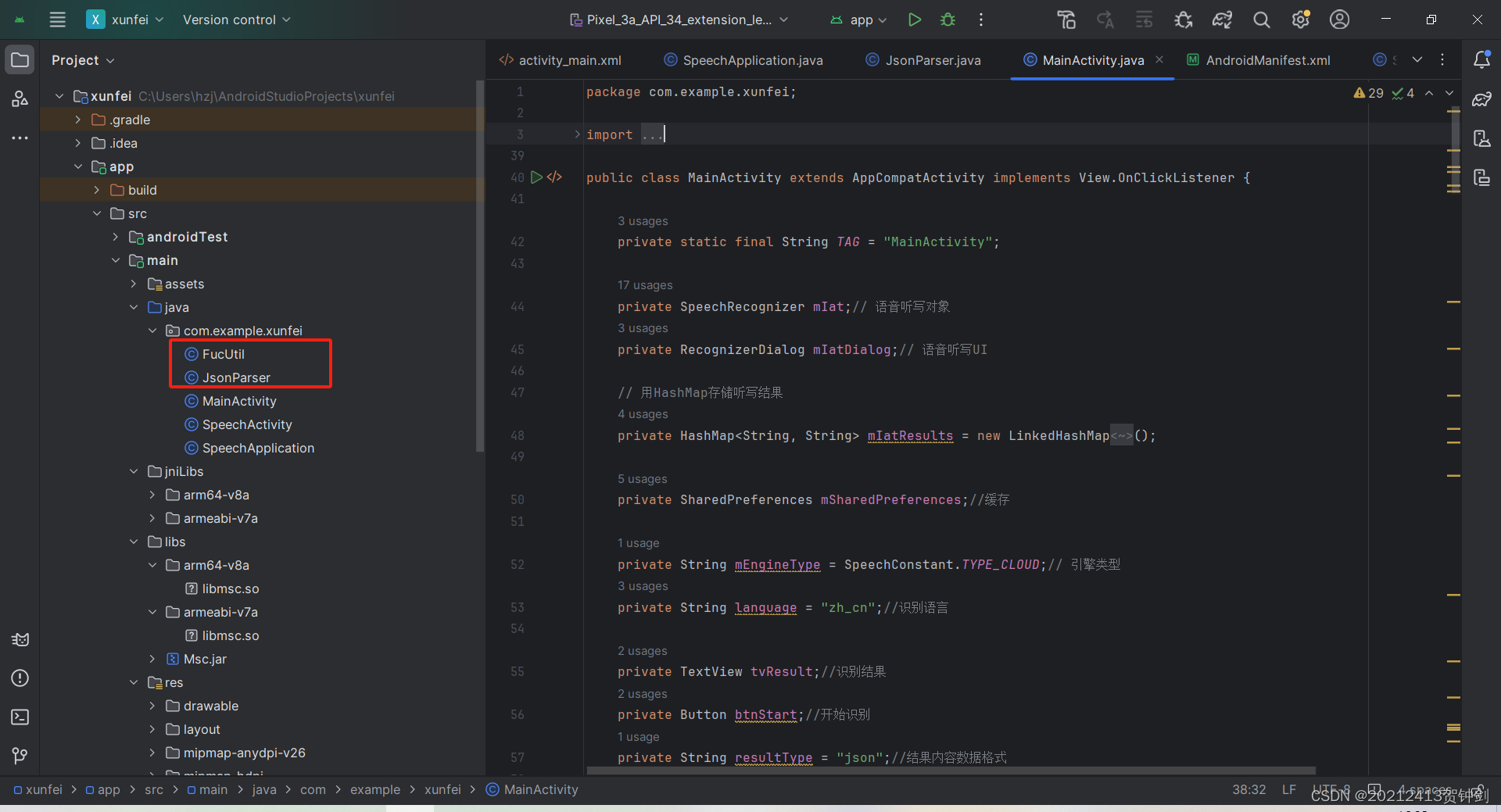This screenshot has width=1501, height=812.
Task: Open the Project view mode dropdown
Action: point(83,60)
